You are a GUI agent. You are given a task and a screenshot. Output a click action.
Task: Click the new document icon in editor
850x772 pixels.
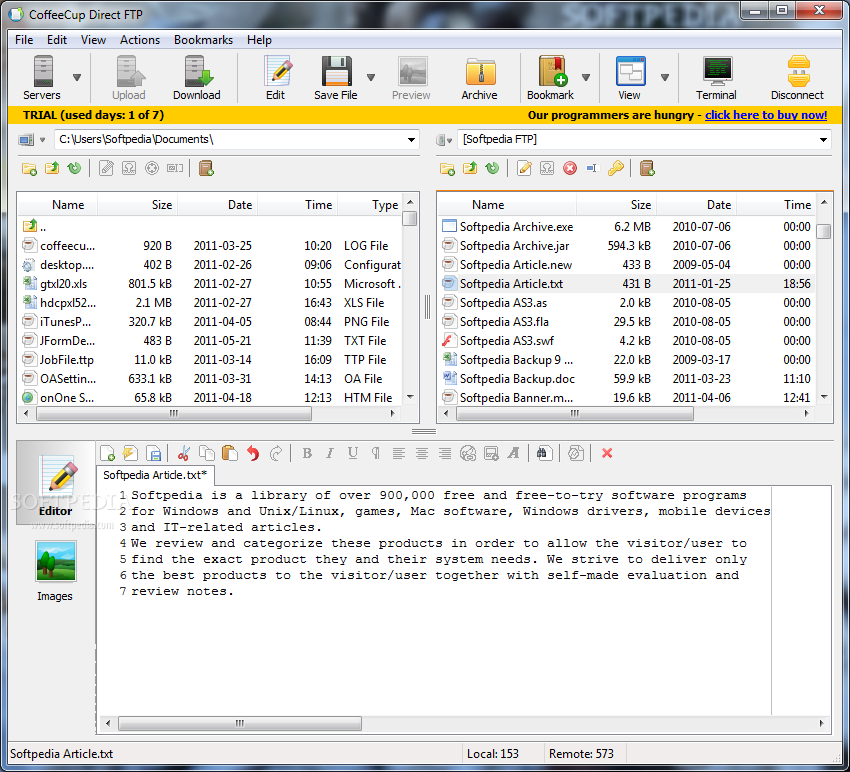(x=107, y=453)
